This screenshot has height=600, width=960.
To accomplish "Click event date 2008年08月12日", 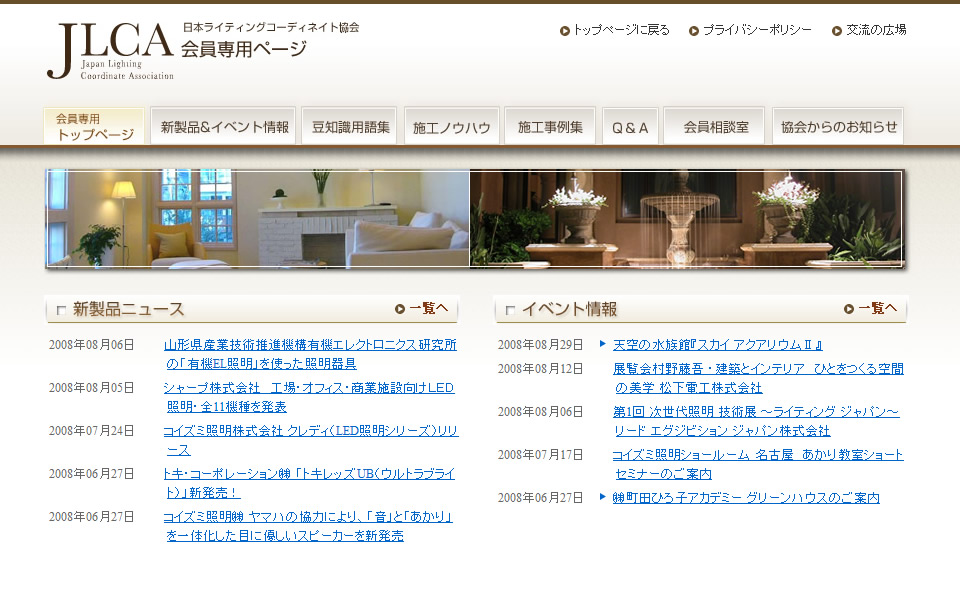I will point(541,369).
